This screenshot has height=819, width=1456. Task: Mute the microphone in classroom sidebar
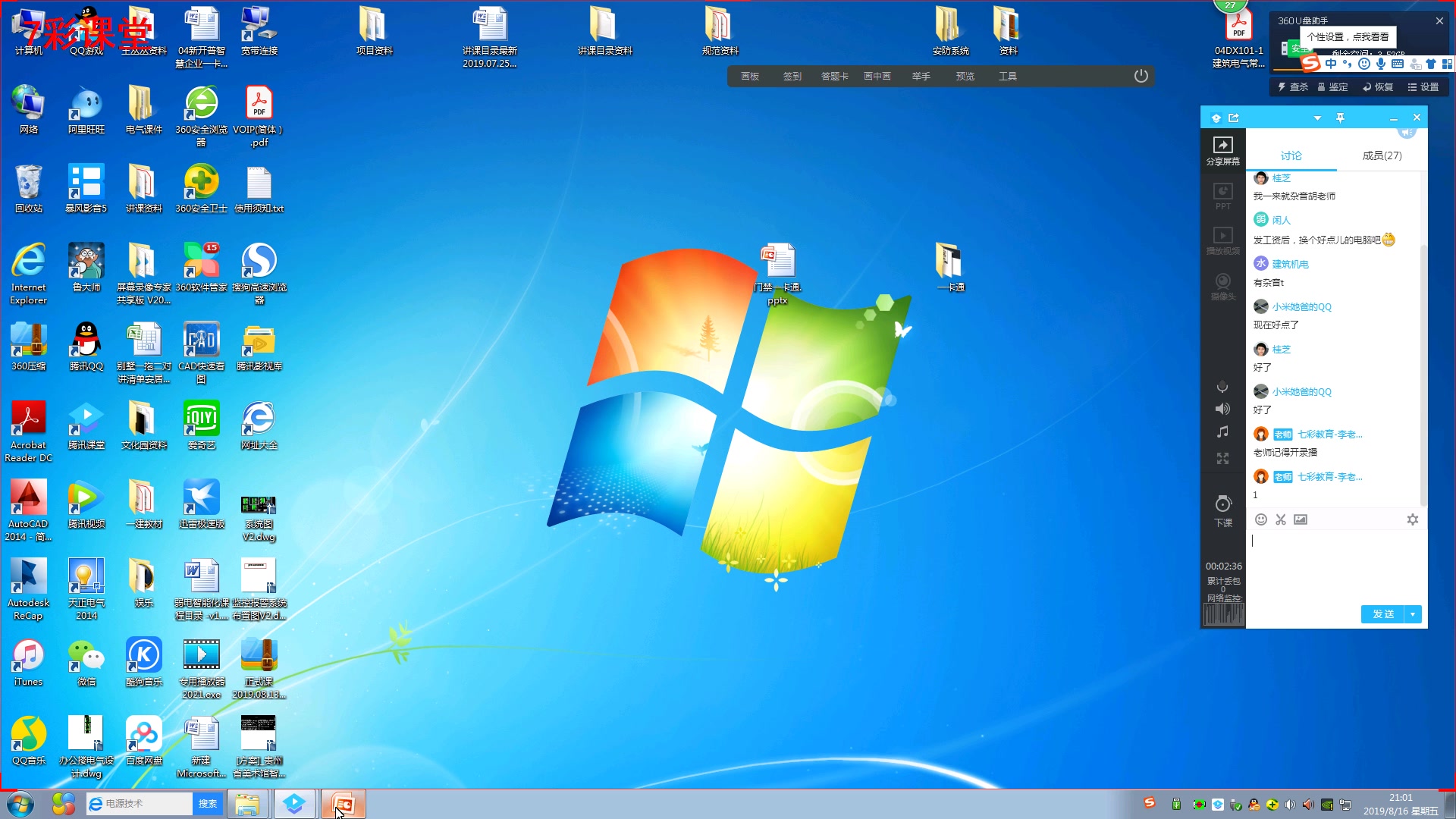click(1222, 387)
